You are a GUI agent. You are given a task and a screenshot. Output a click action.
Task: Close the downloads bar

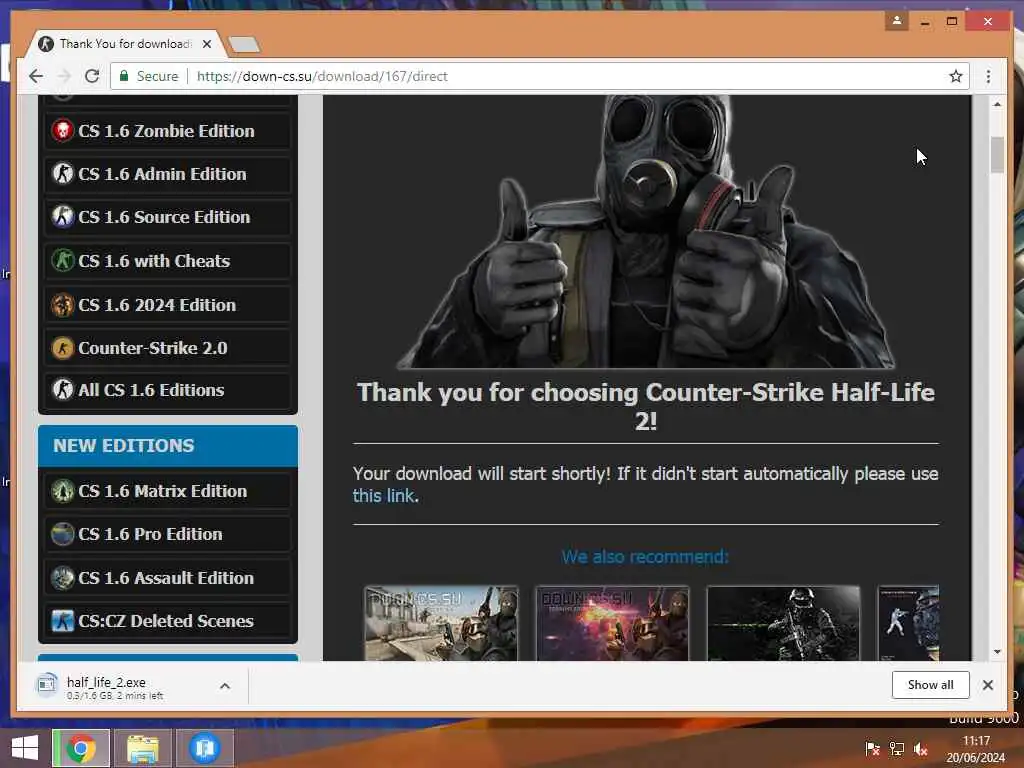[x=987, y=685]
